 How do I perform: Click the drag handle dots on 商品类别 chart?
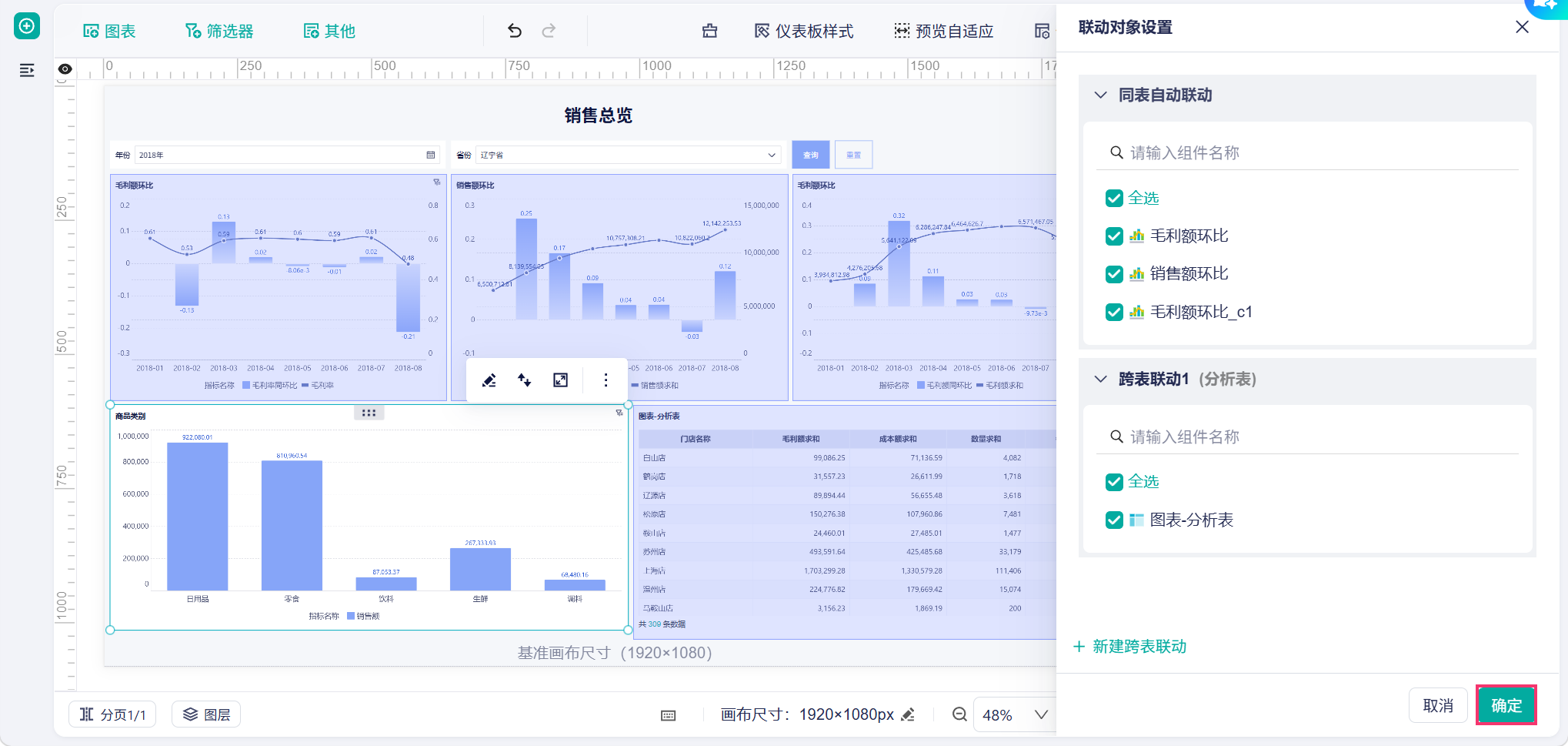(x=369, y=413)
